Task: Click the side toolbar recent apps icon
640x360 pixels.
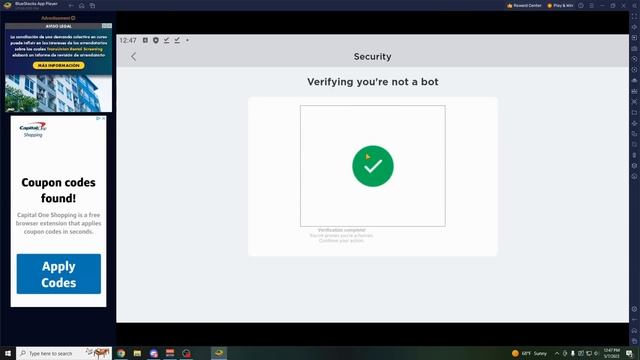Action: [x=634, y=341]
